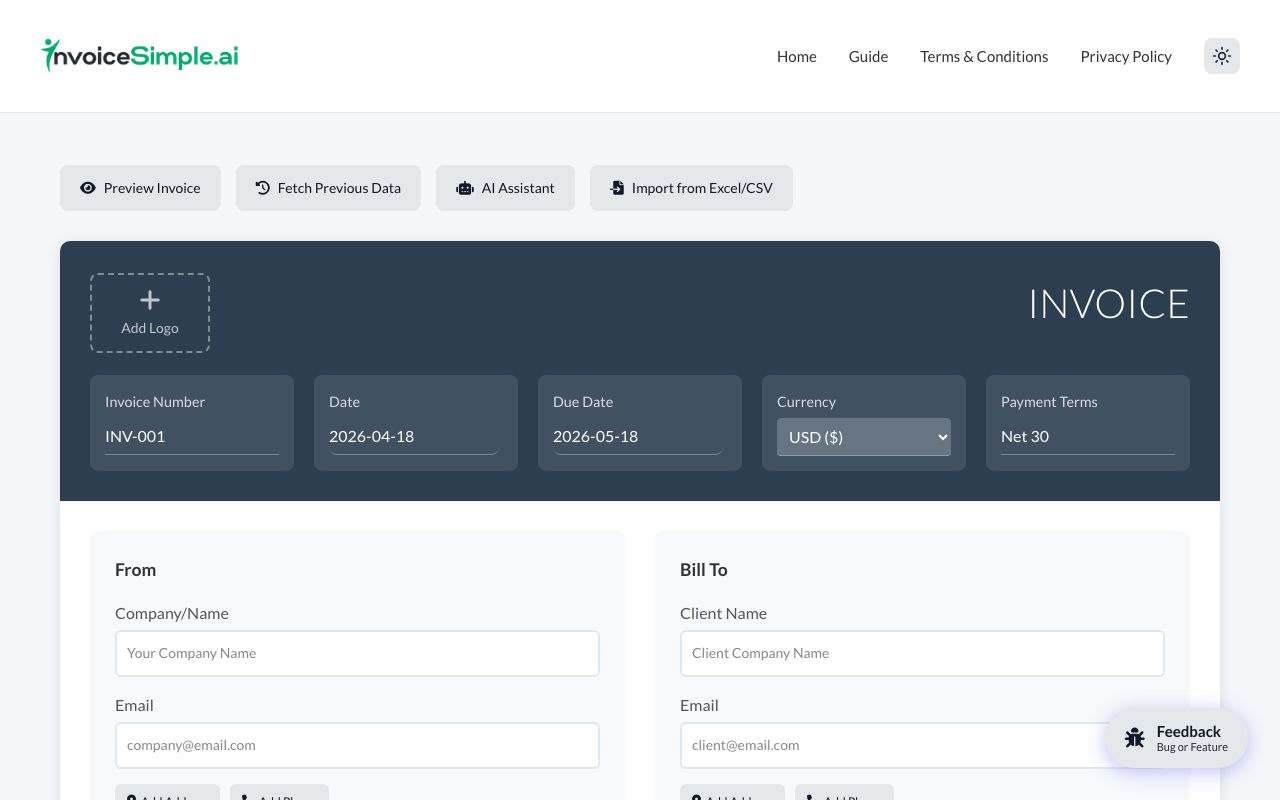
Task: Focus the Client Company Name input
Action: point(922,653)
